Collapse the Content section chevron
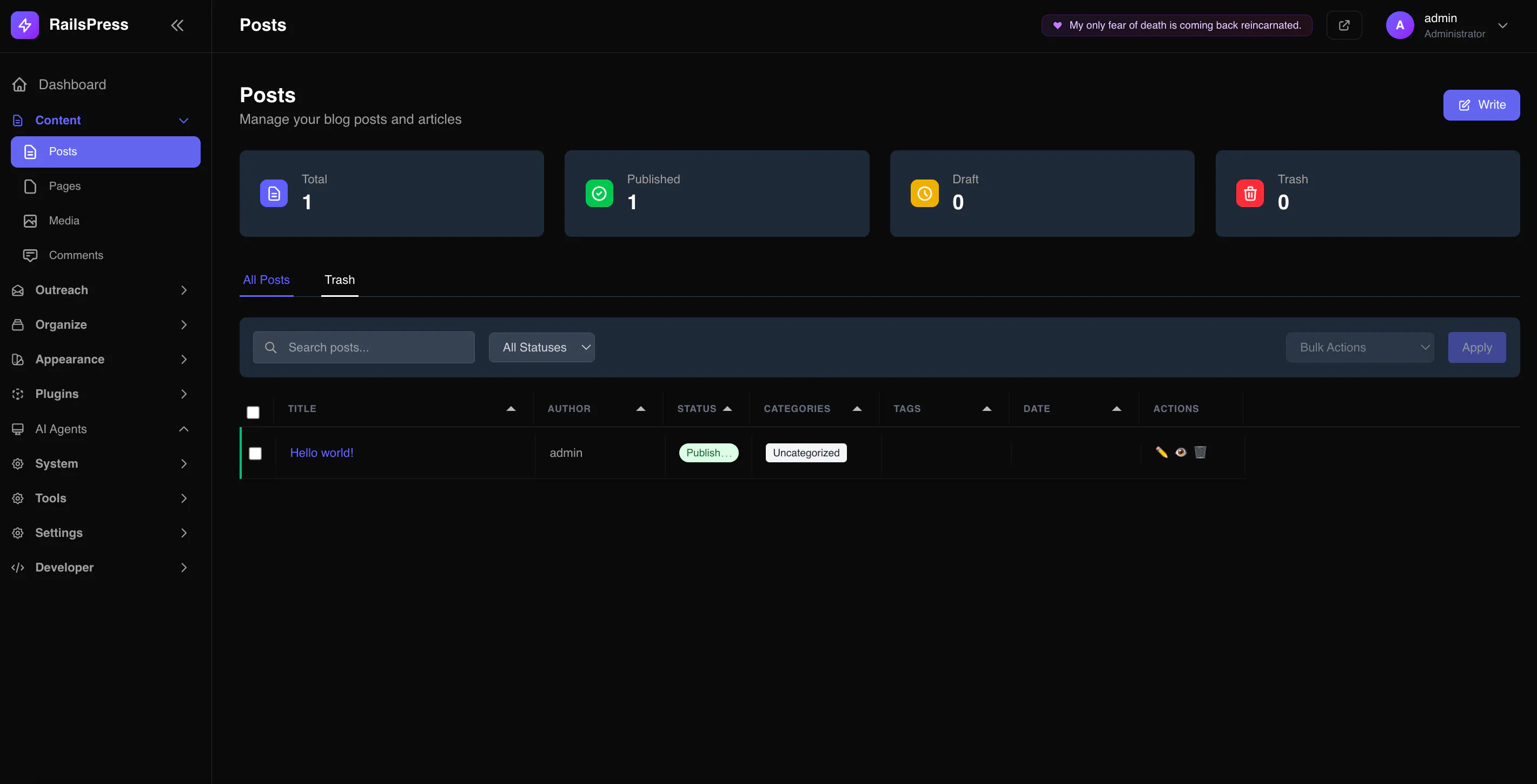1537x784 pixels. (184, 121)
